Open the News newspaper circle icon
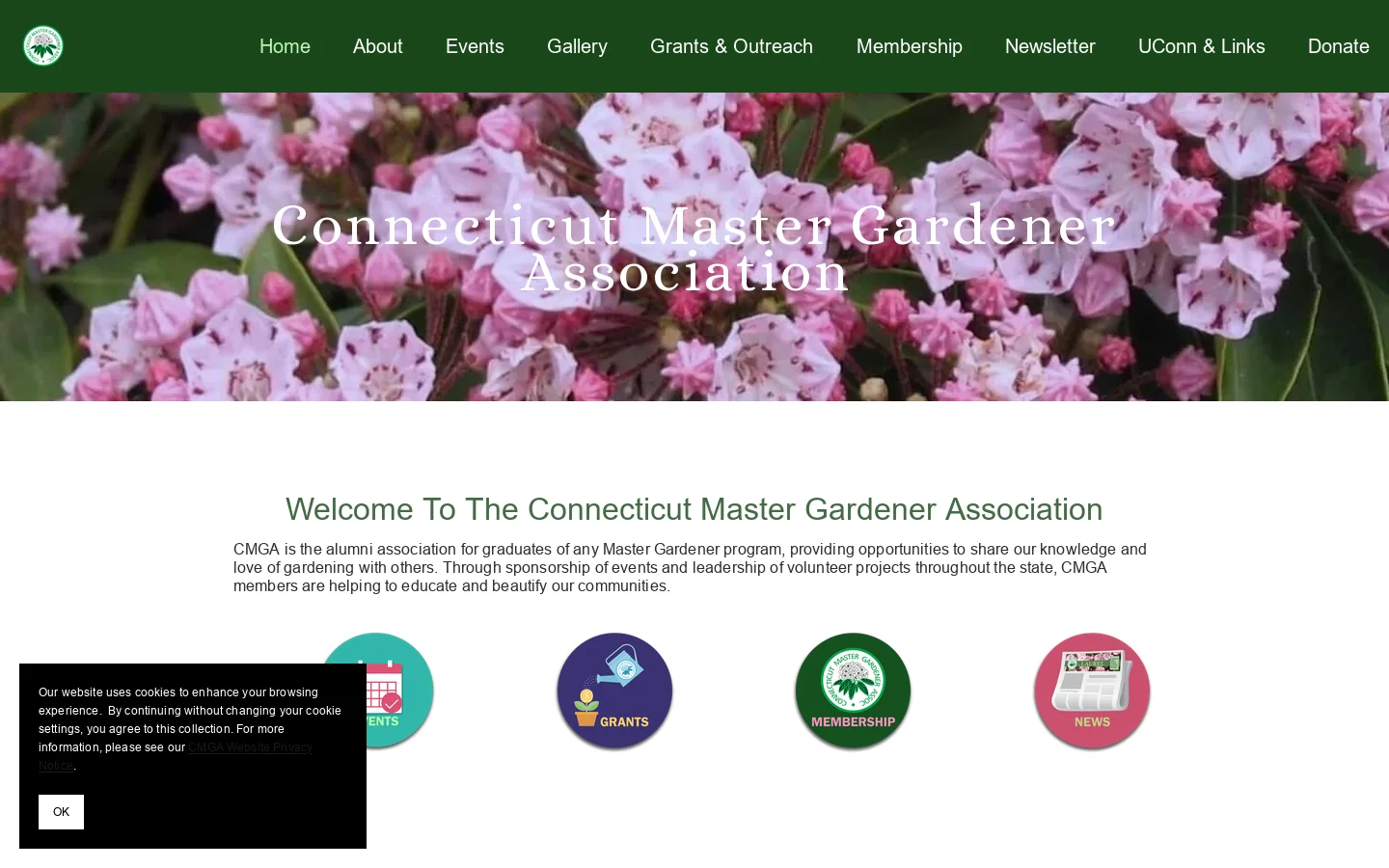The height and width of the screenshot is (868, 1389). point(1092,691)
